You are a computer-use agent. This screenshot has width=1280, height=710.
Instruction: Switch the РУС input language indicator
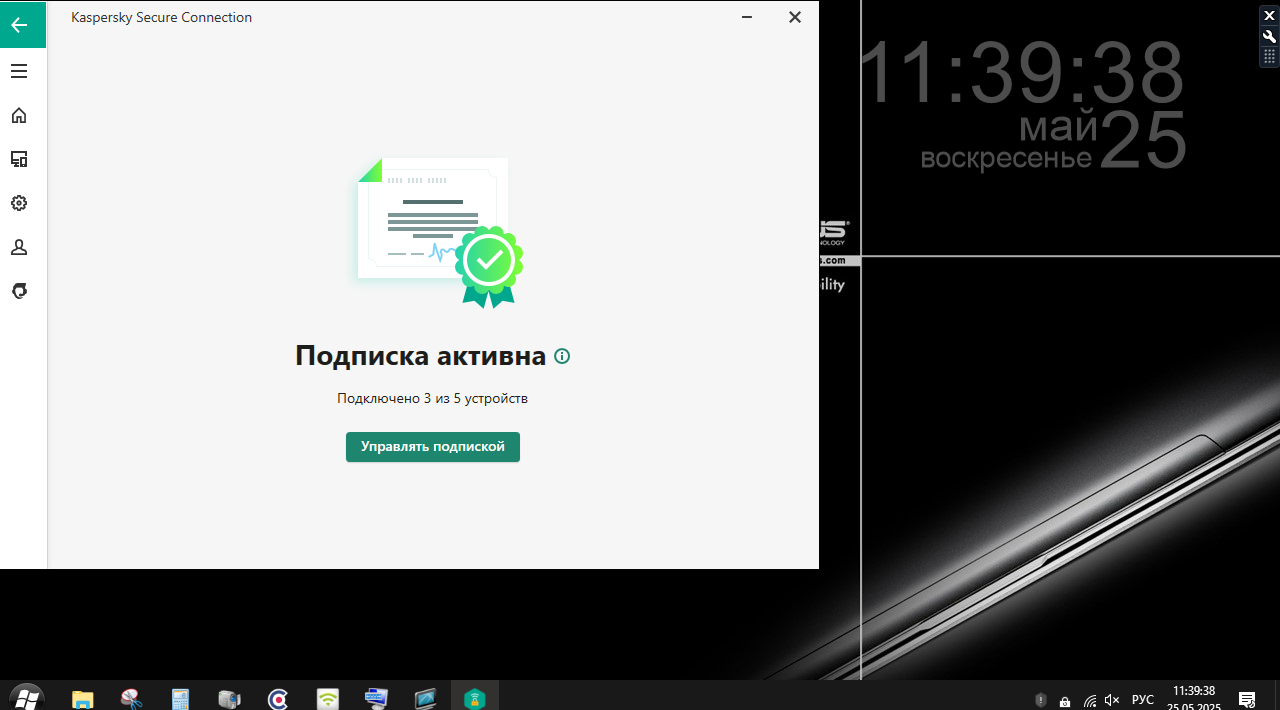1142,700
